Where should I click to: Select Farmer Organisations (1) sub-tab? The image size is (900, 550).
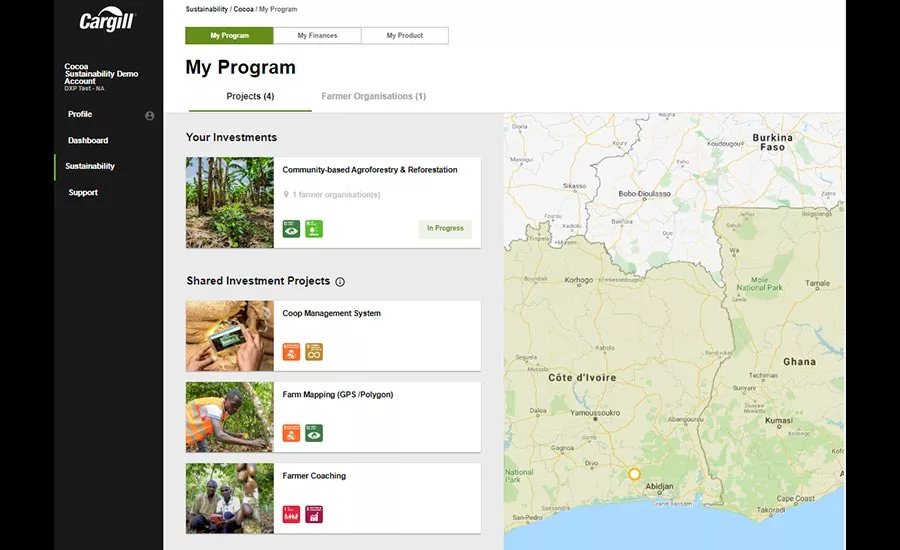(x=374, y=96)
